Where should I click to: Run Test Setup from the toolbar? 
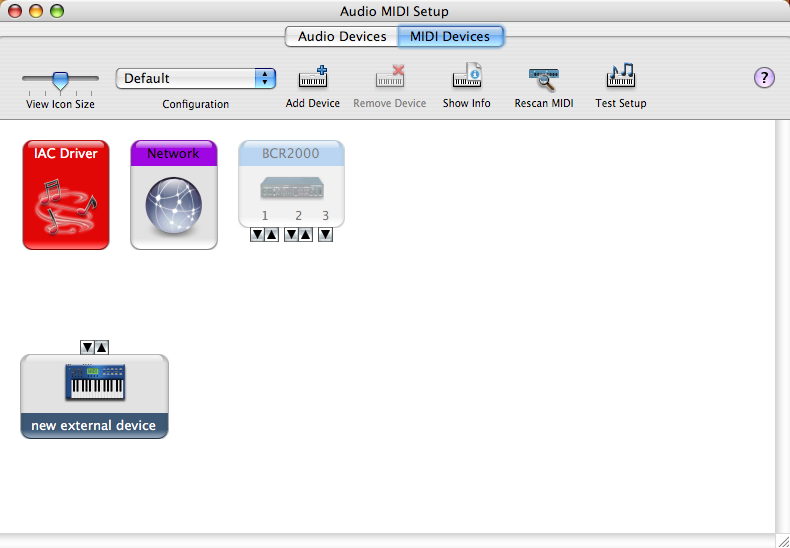(x=621, y=76)
